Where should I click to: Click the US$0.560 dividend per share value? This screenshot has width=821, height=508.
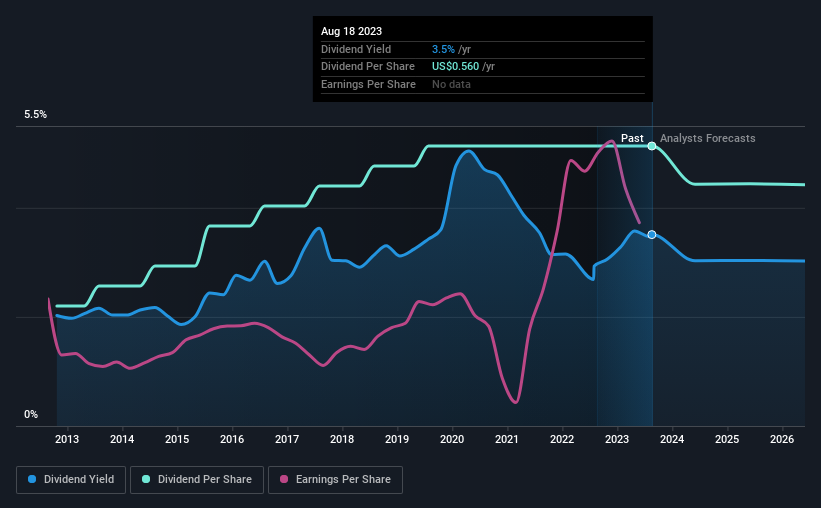point(455,67)
